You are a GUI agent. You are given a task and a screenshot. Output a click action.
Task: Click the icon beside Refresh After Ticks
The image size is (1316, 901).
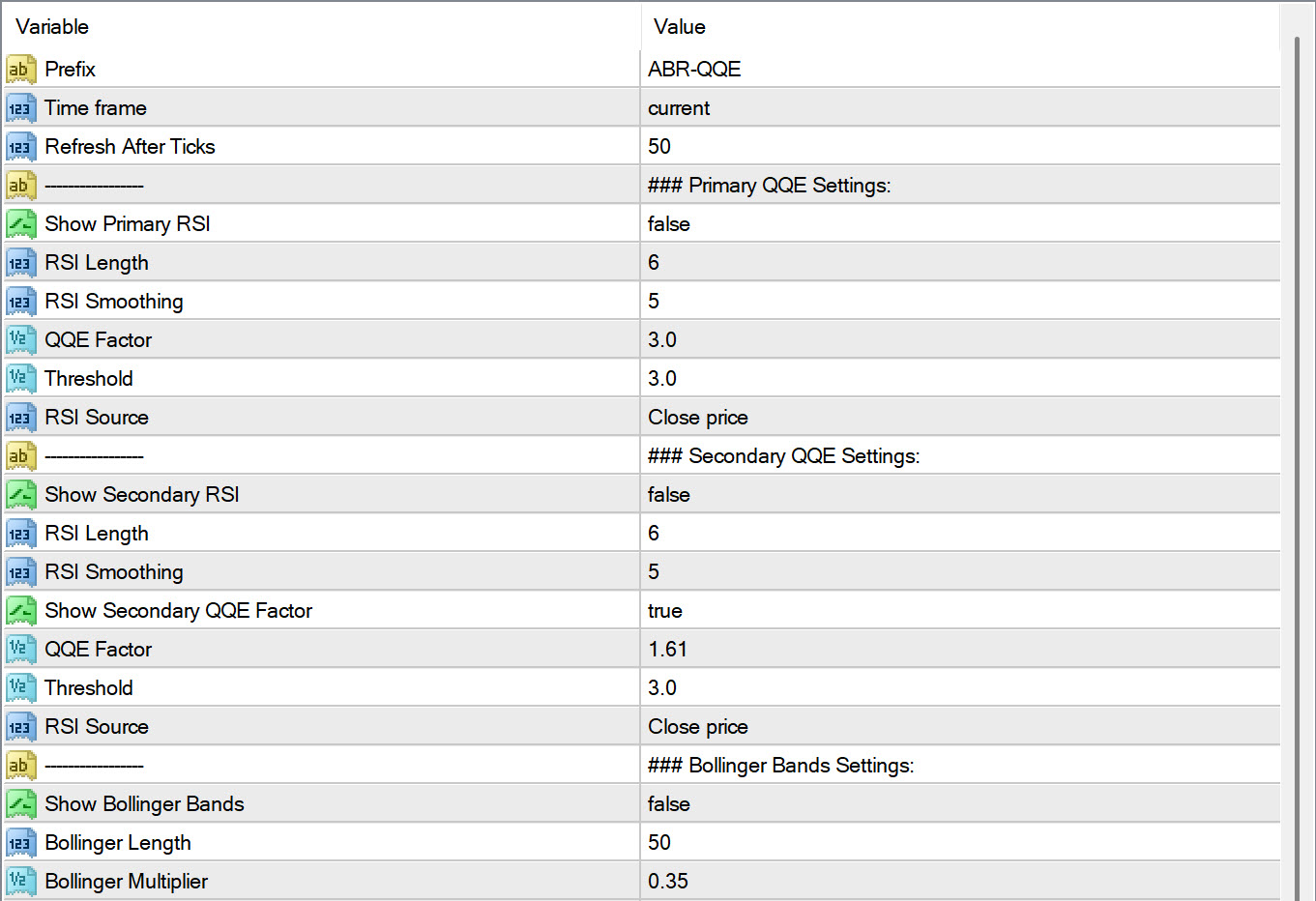pos(20,146)
